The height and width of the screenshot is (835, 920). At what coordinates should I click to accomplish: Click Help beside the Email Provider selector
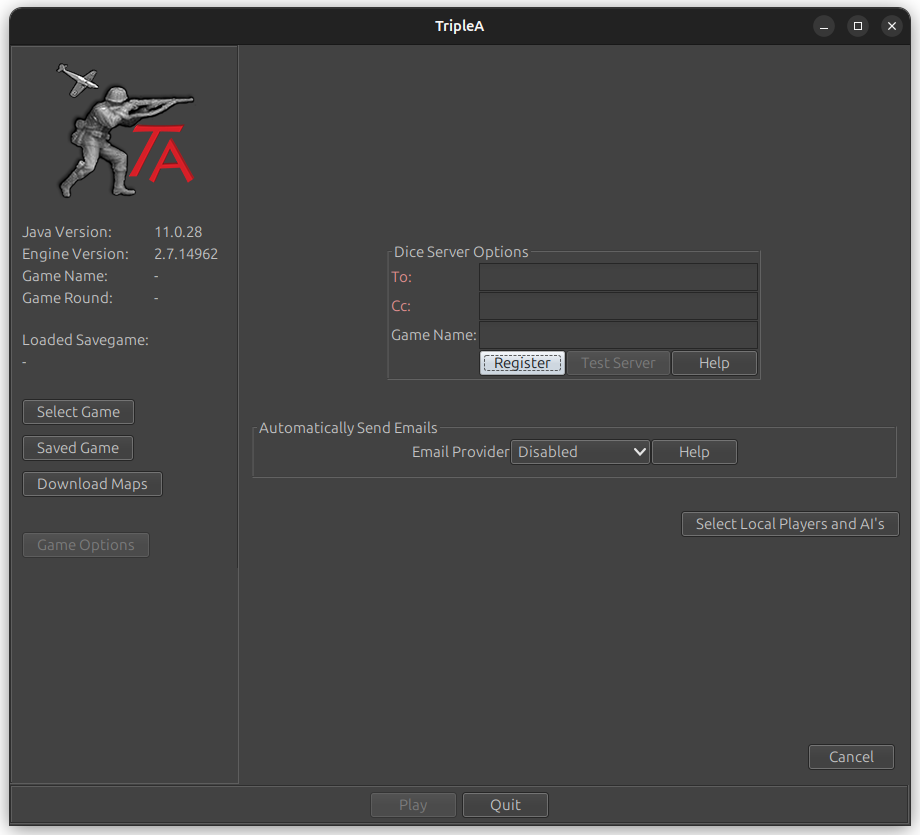[x=694, y=451]
